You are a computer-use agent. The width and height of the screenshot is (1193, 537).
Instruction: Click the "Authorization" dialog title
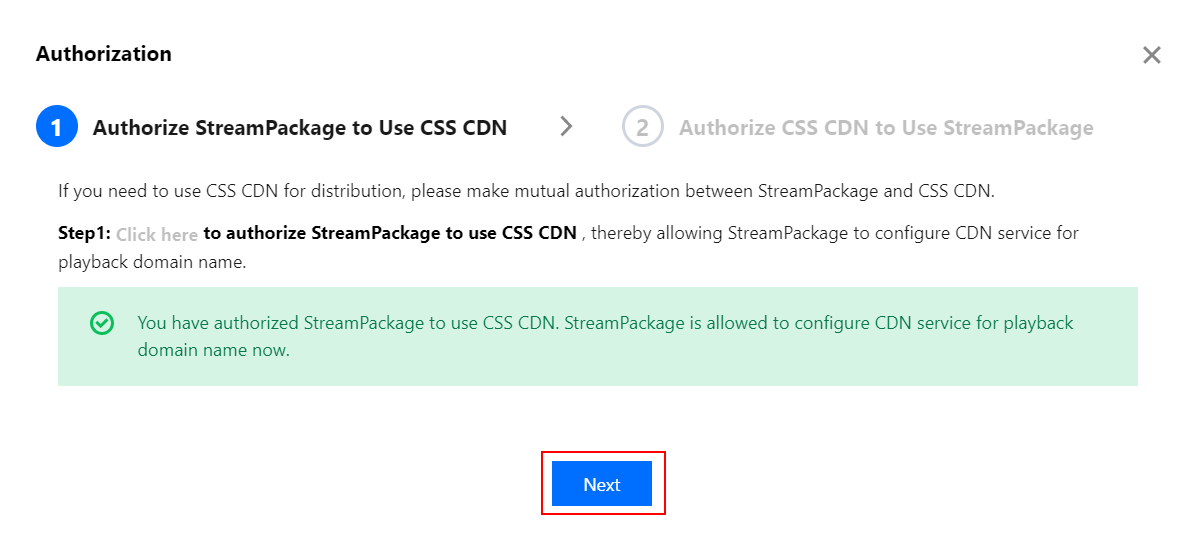pos(103,54)
